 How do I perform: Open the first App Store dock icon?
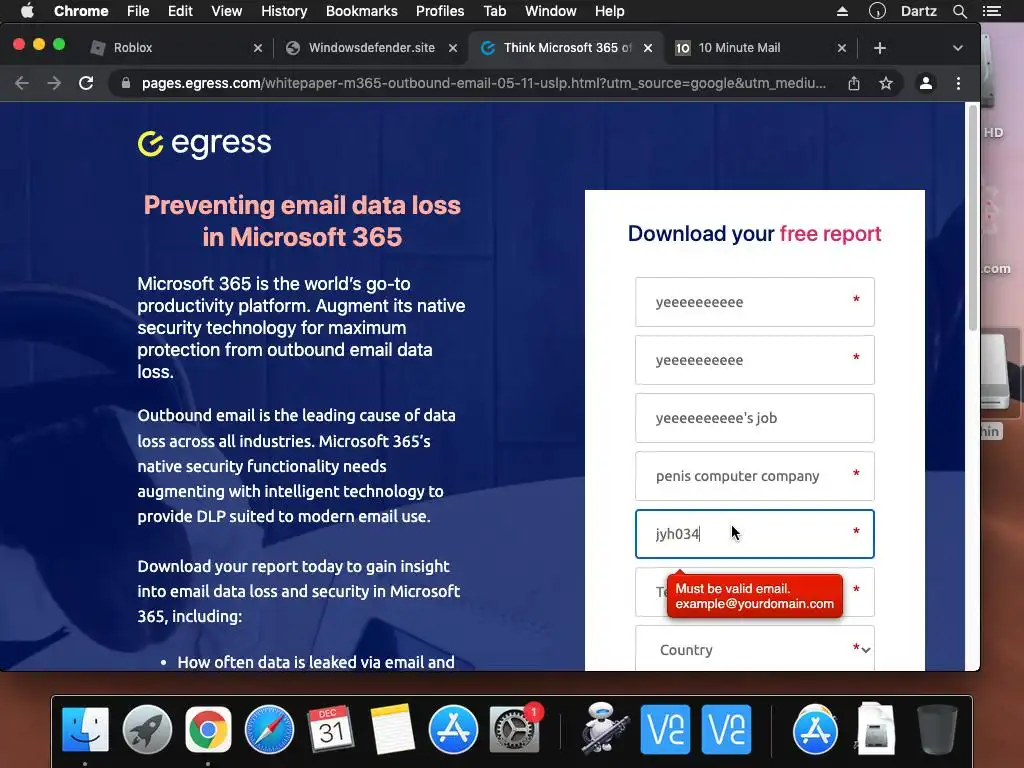coord(453,729)
